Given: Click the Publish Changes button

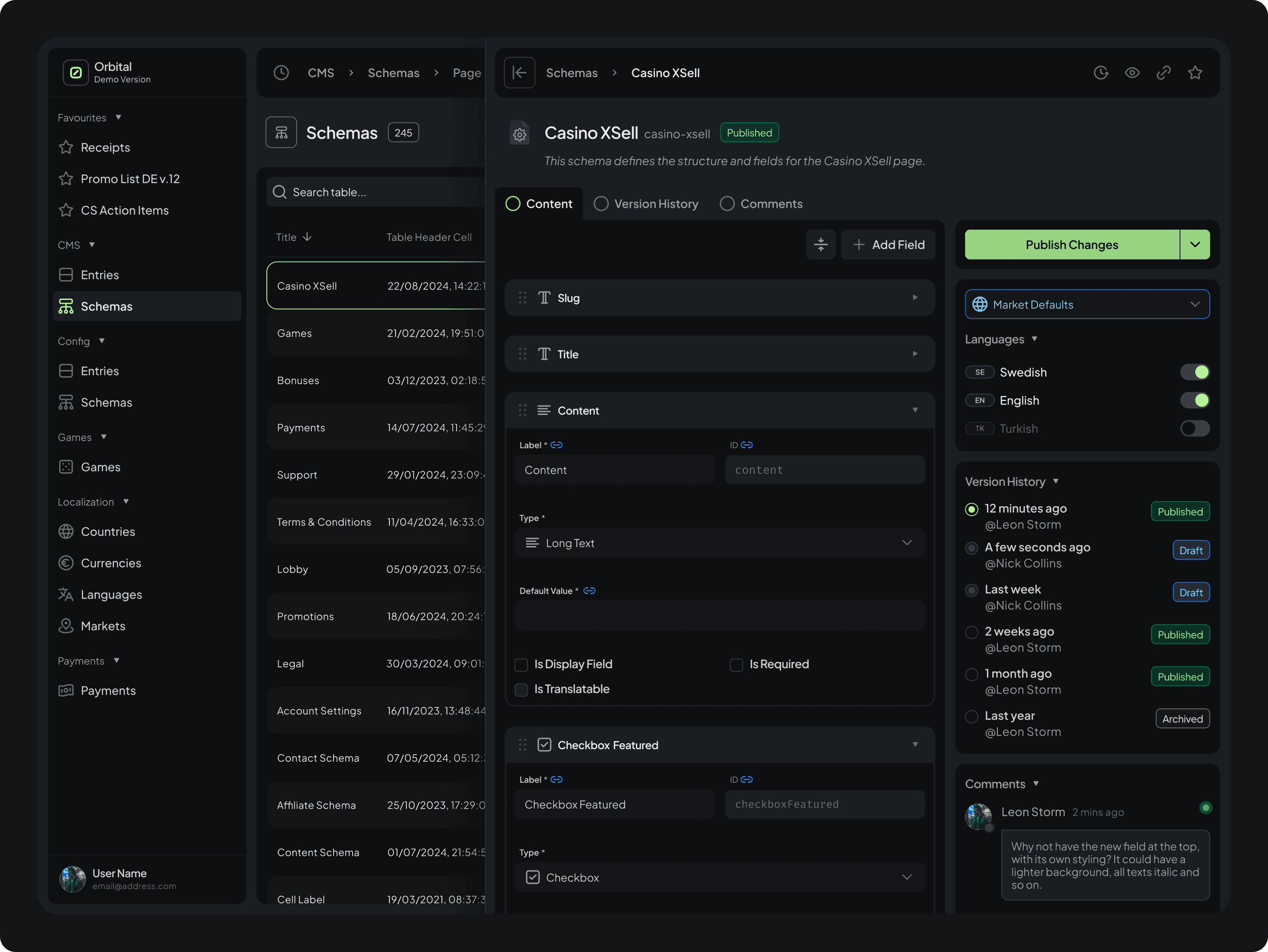Looking at the screenshot, I should click(x=1071, y=245).
